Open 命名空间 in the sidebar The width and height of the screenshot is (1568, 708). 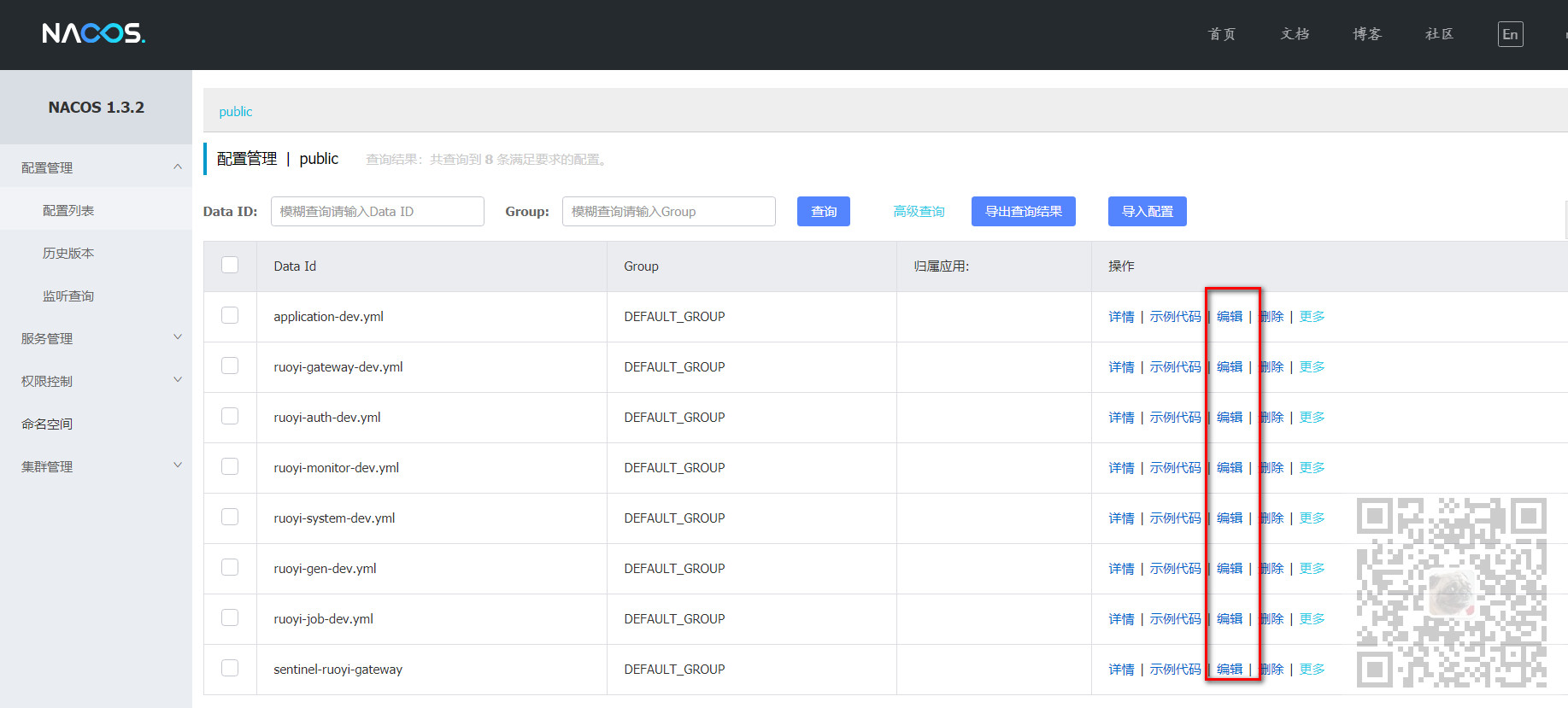pyautogui.click(x=96, y=424)
